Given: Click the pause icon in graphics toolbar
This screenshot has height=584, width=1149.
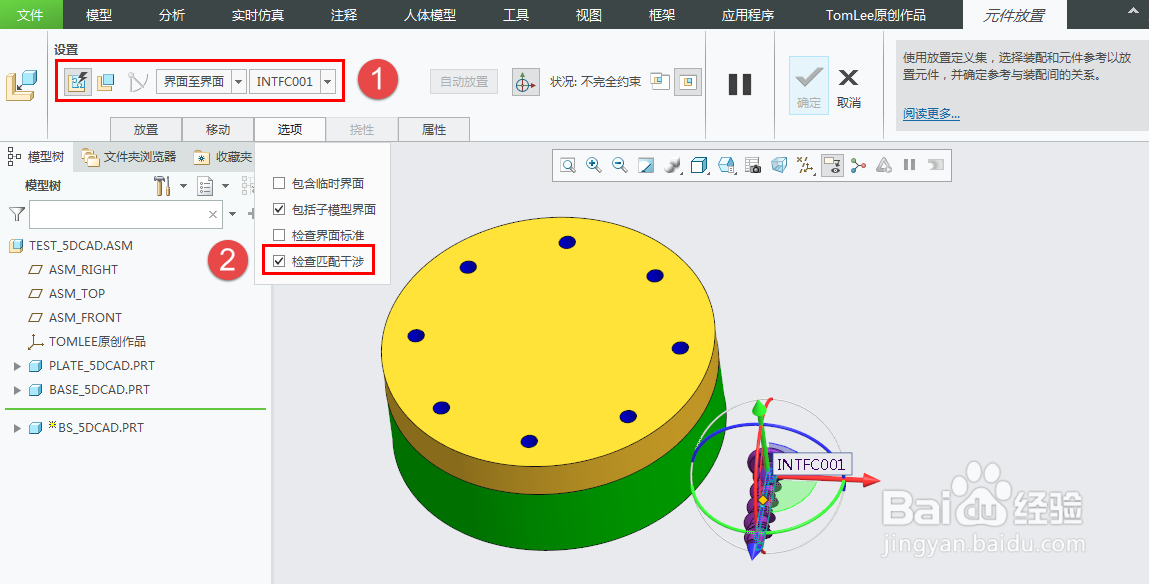Looking at the screenshot, I should 909,165.
